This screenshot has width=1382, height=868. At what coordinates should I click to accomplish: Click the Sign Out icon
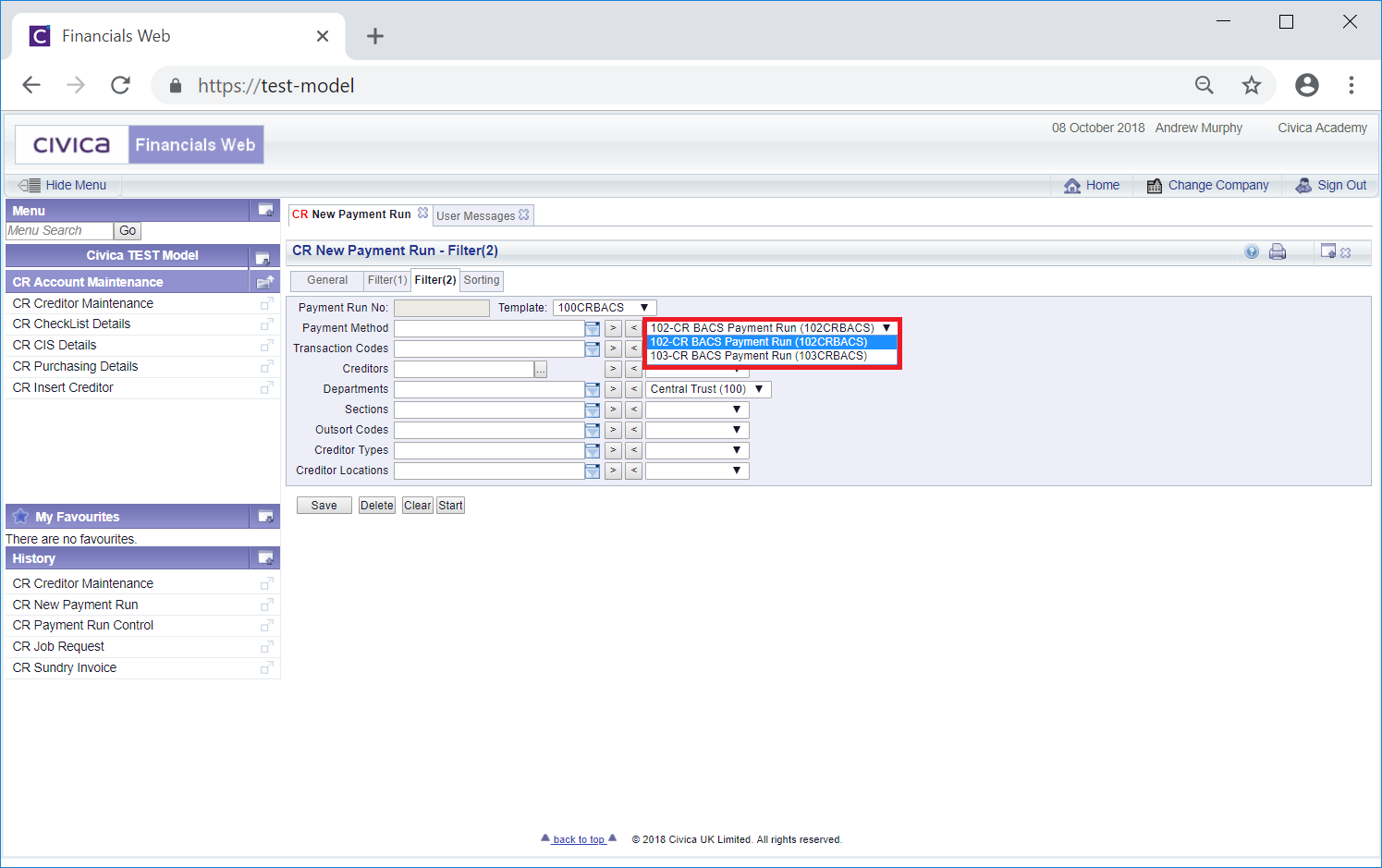[x=1303, y=185]
